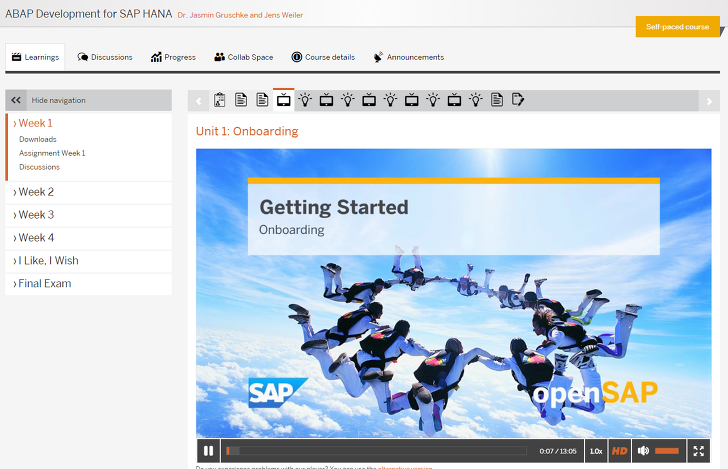Expand the Final Exam section

point(89,283)
